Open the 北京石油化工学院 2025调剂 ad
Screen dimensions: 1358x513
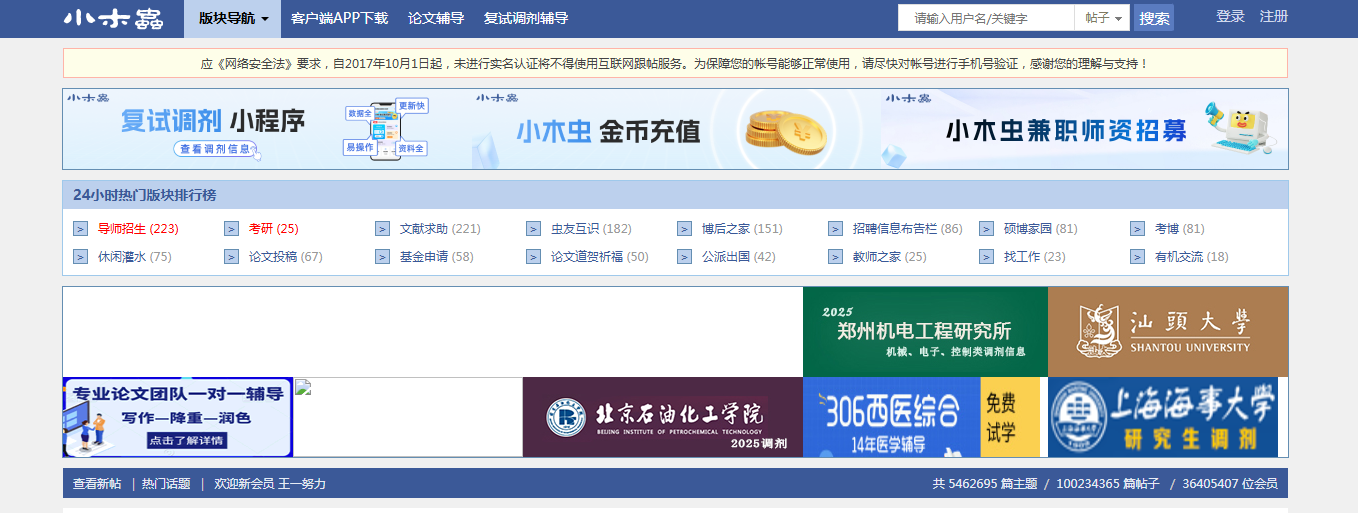pyautogui.click(x=663, y=417)
